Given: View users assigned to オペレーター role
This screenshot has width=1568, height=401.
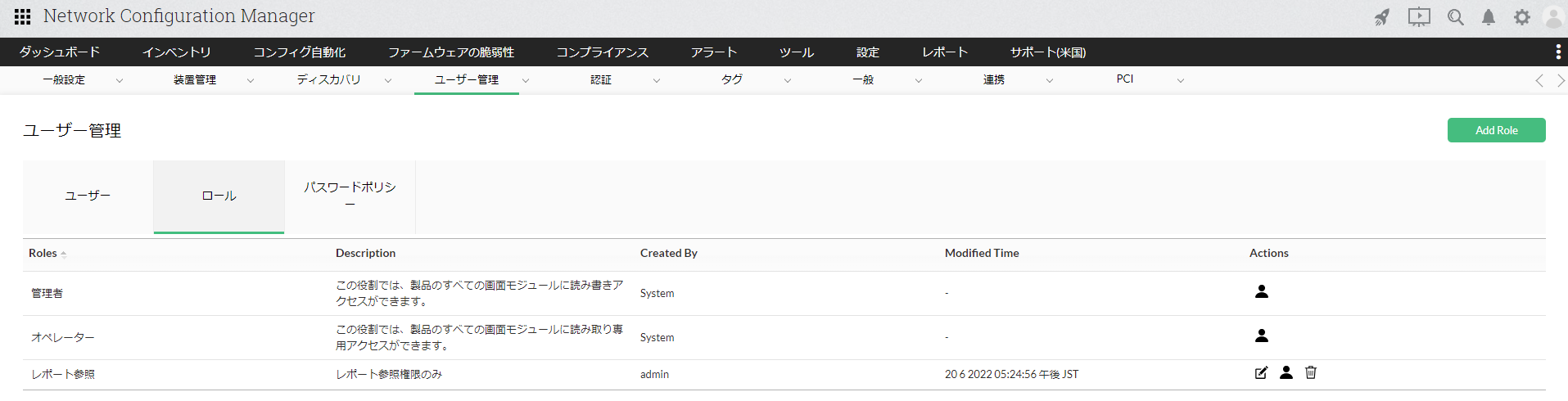Looking at the screenshot, I should [1262, 336].
